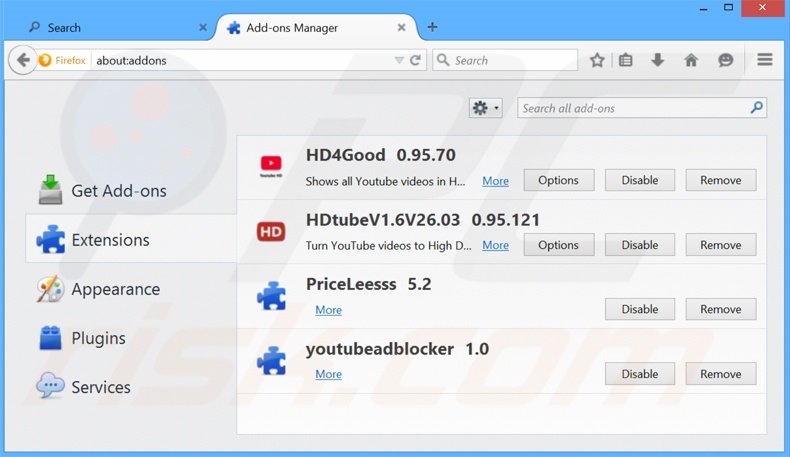Click description 'Shows all Youtube videos in H...'

pyautogui.click(x=385, y=181)
